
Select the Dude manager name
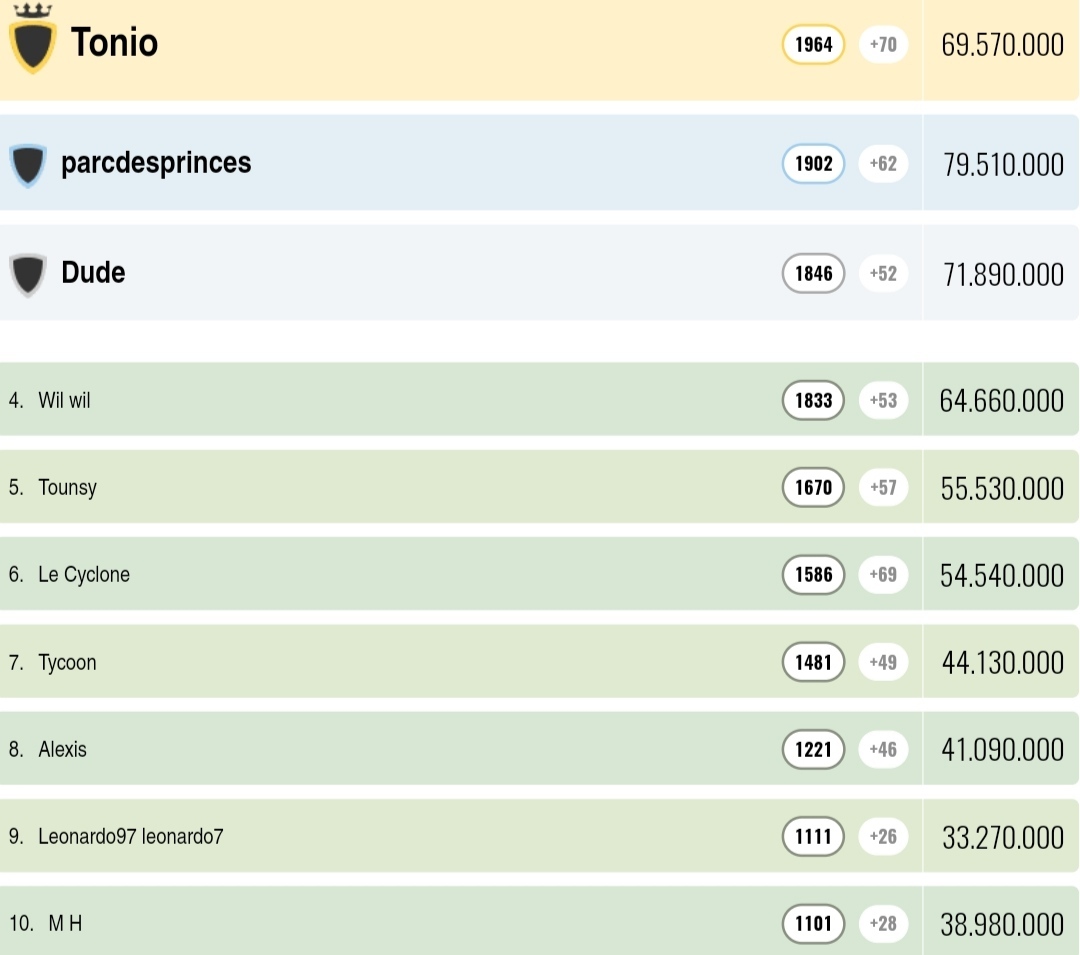(93, 272)
